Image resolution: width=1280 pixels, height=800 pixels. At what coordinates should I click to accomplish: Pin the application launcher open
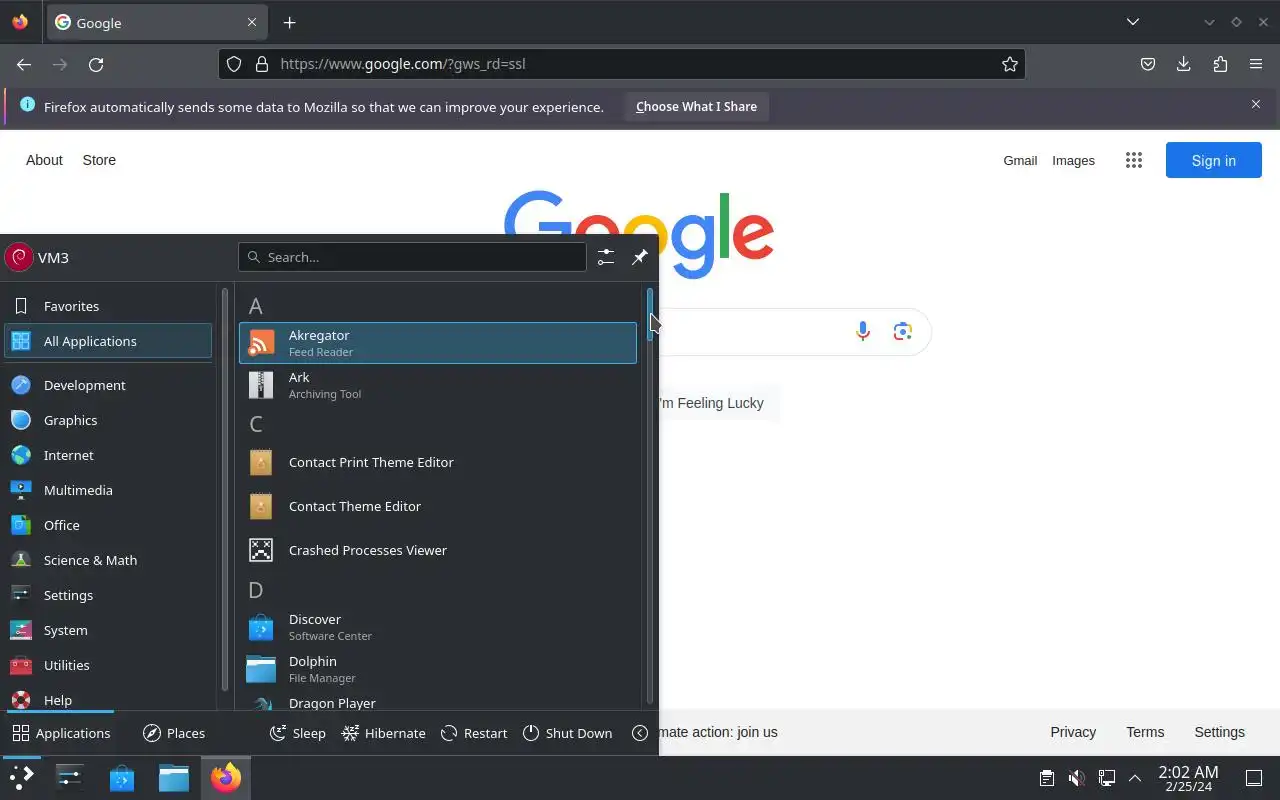pos(640,257)
